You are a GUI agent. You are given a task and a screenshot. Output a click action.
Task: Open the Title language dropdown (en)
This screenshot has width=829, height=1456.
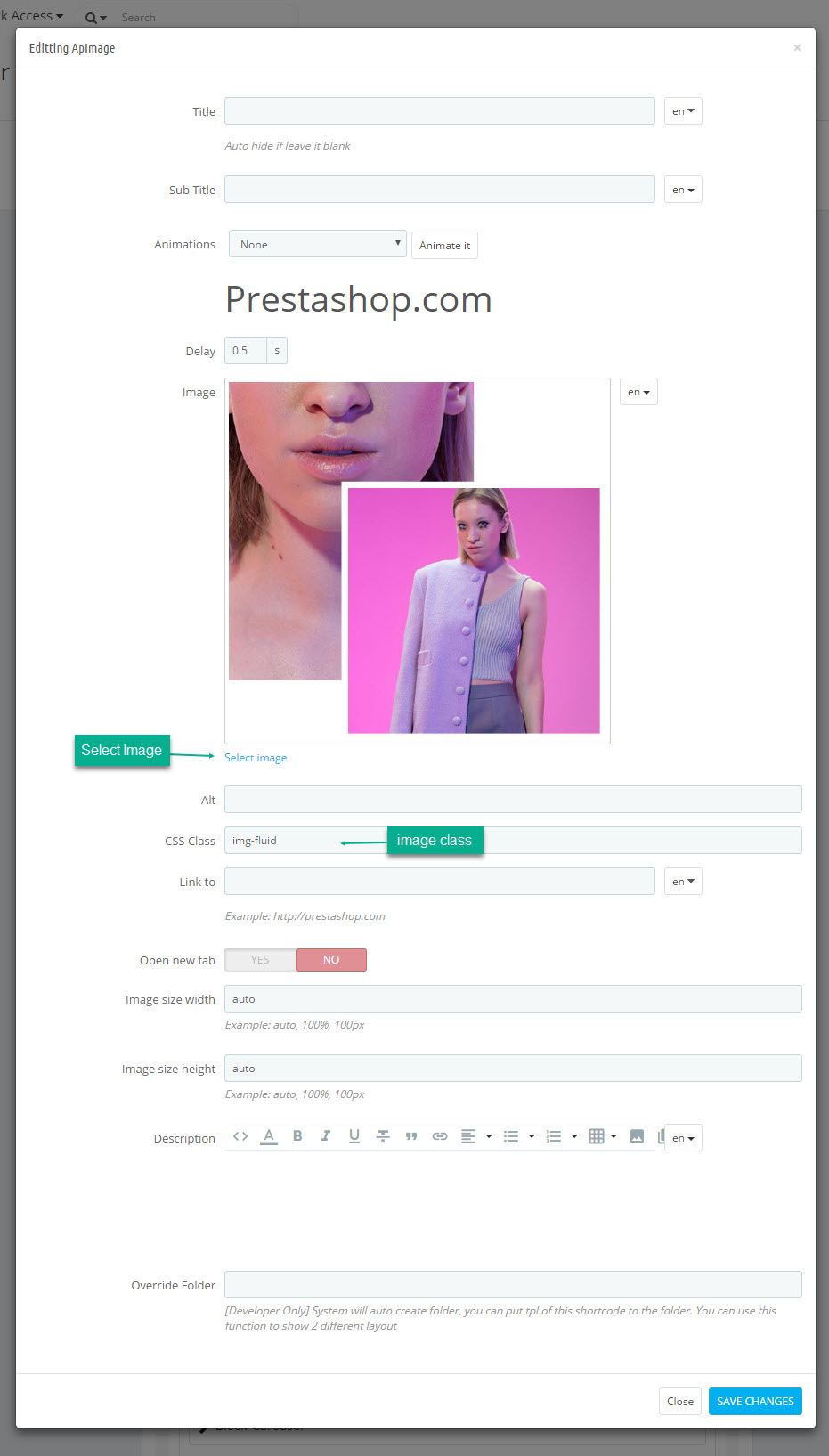tap(683, 111)
